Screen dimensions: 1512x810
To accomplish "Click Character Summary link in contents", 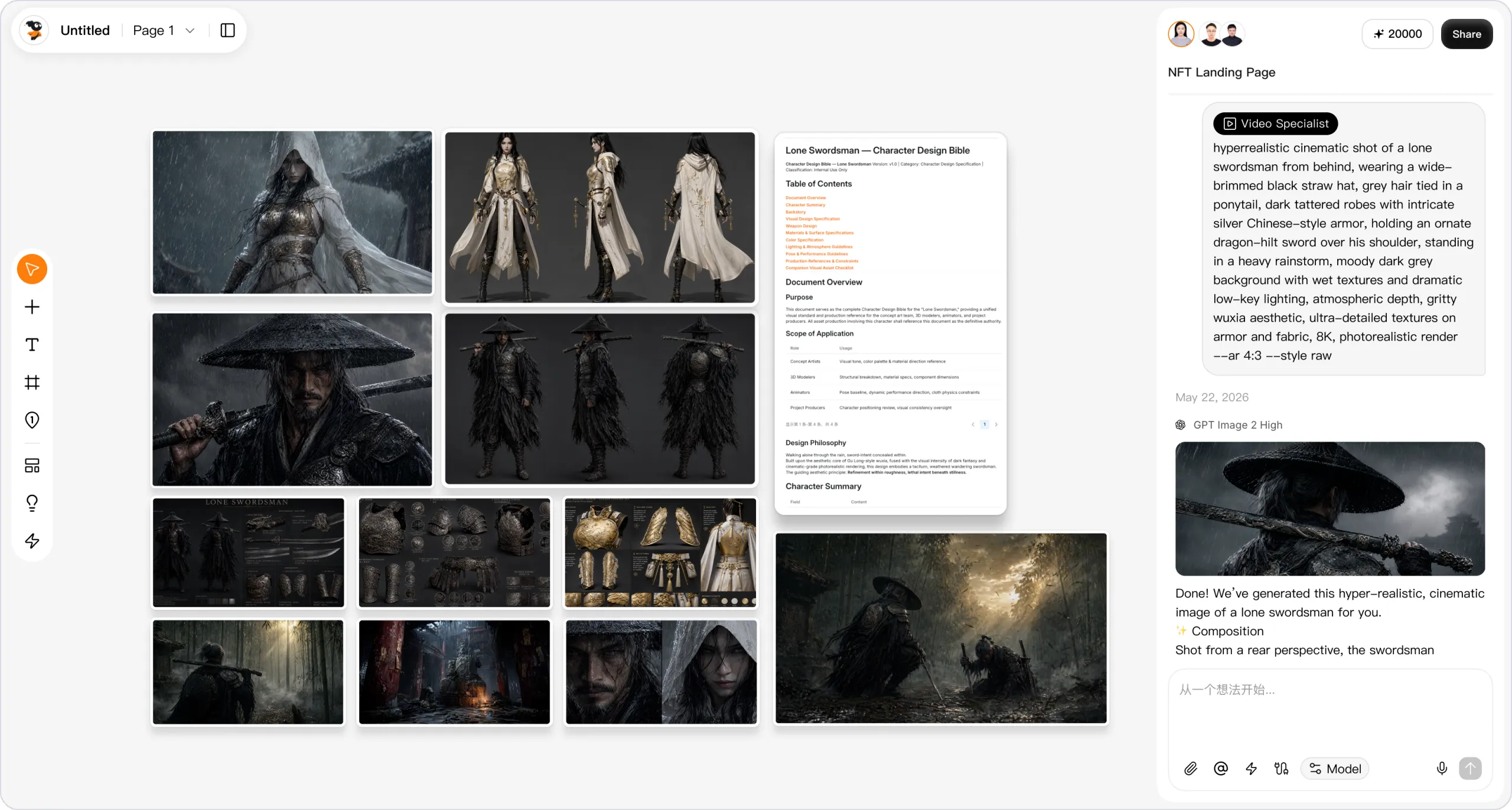I will tap(805, 205).
